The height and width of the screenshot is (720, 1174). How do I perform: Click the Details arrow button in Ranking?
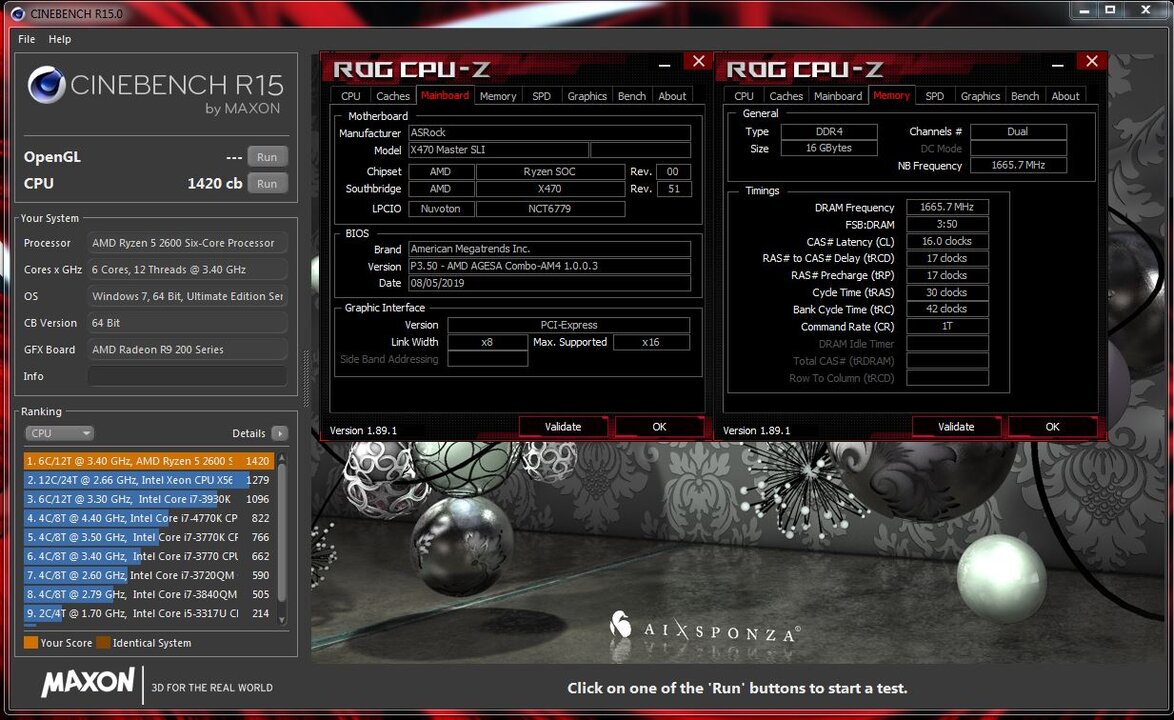[279, 433]
